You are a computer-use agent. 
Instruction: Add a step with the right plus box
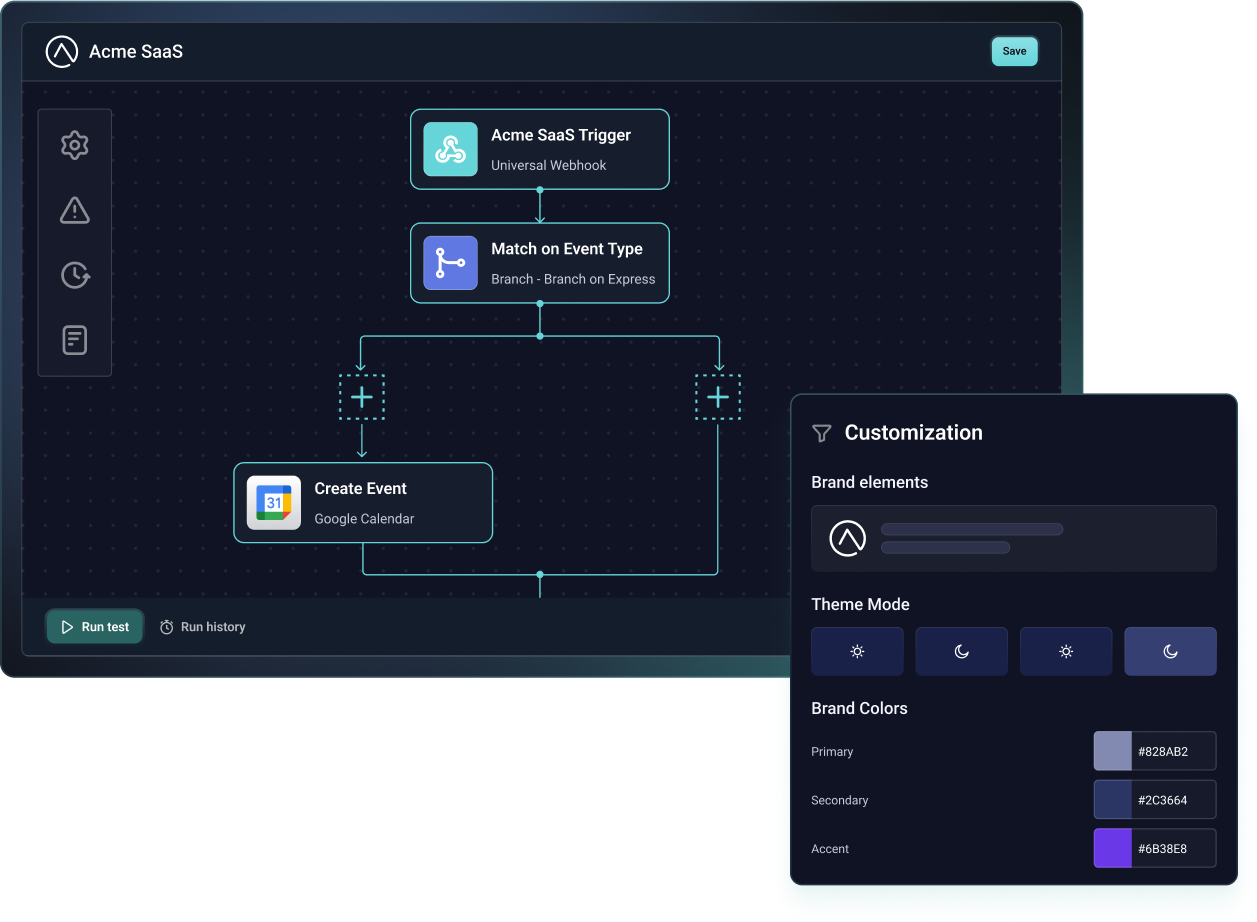[718, 397]
